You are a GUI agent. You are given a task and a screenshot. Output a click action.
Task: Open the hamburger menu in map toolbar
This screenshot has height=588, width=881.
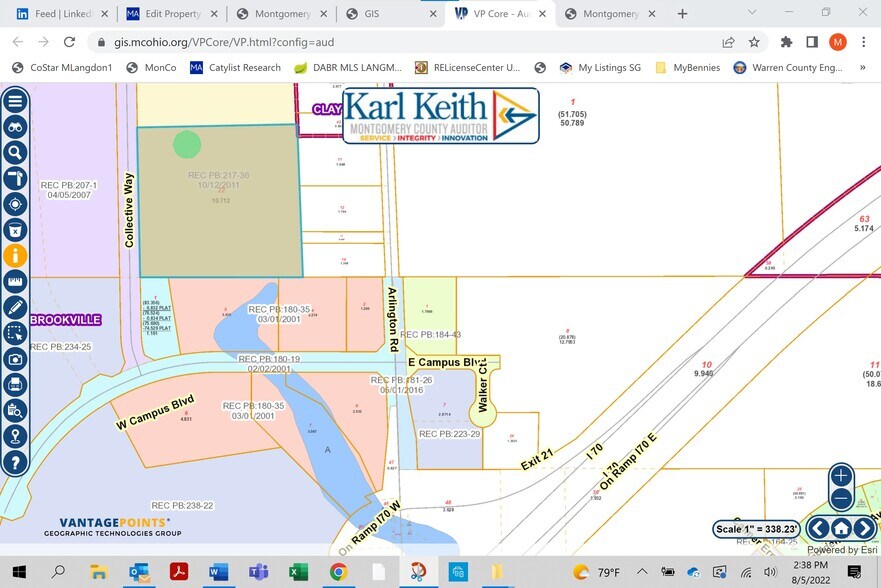click(15, 101)
